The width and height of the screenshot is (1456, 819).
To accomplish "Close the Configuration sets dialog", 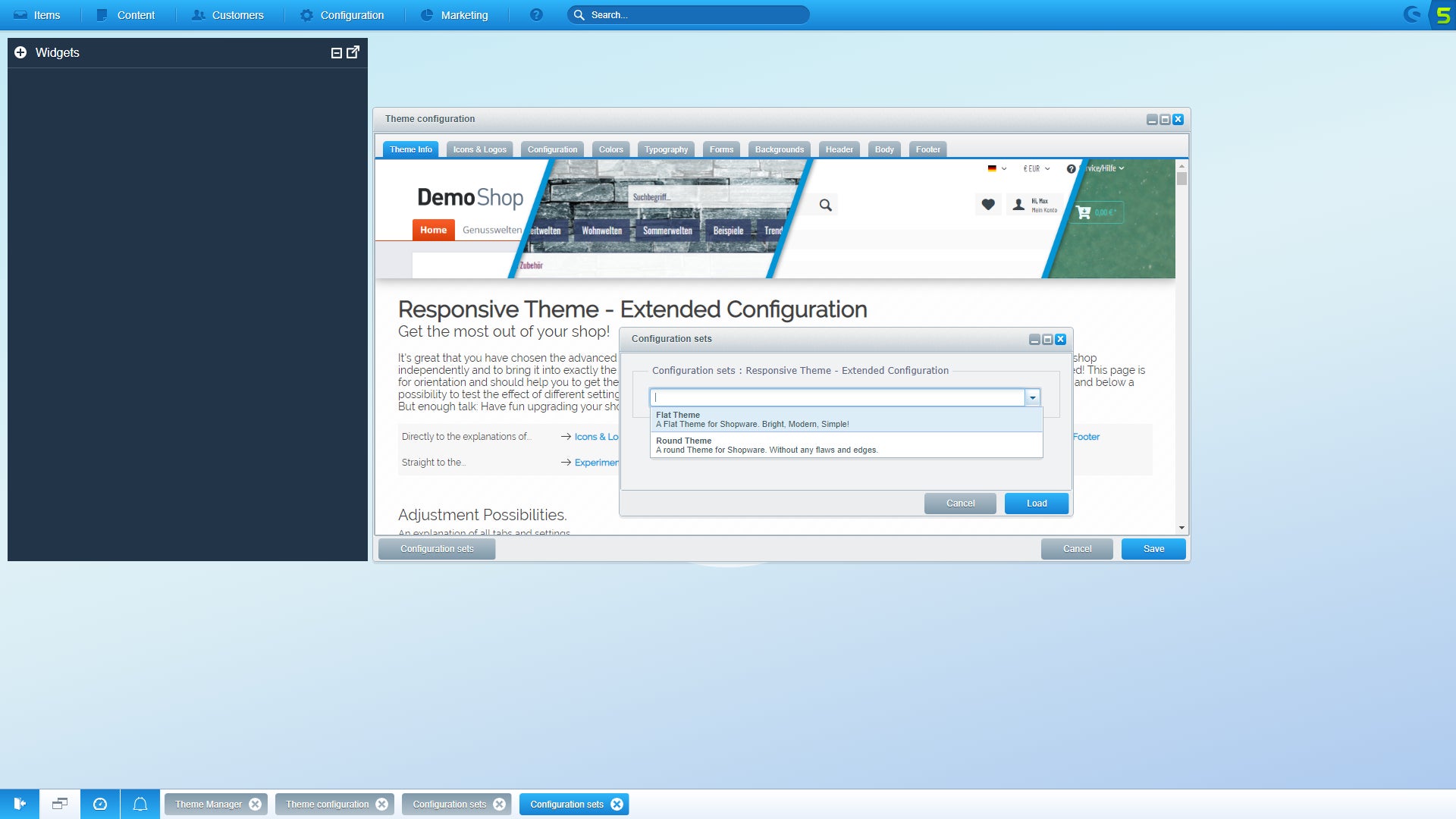I will click(1060, 340).
